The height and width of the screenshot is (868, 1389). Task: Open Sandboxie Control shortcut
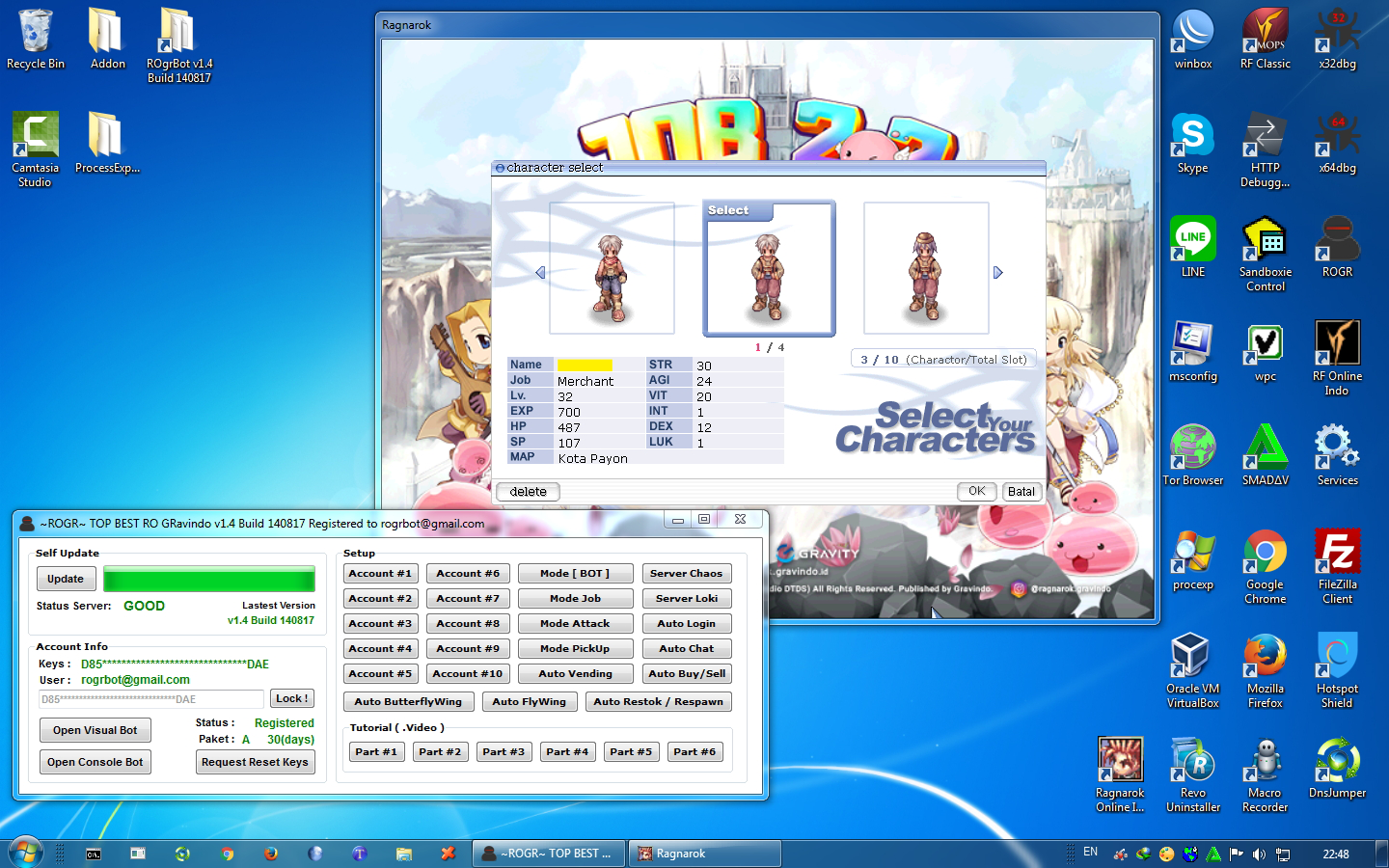coord(1266,254)
